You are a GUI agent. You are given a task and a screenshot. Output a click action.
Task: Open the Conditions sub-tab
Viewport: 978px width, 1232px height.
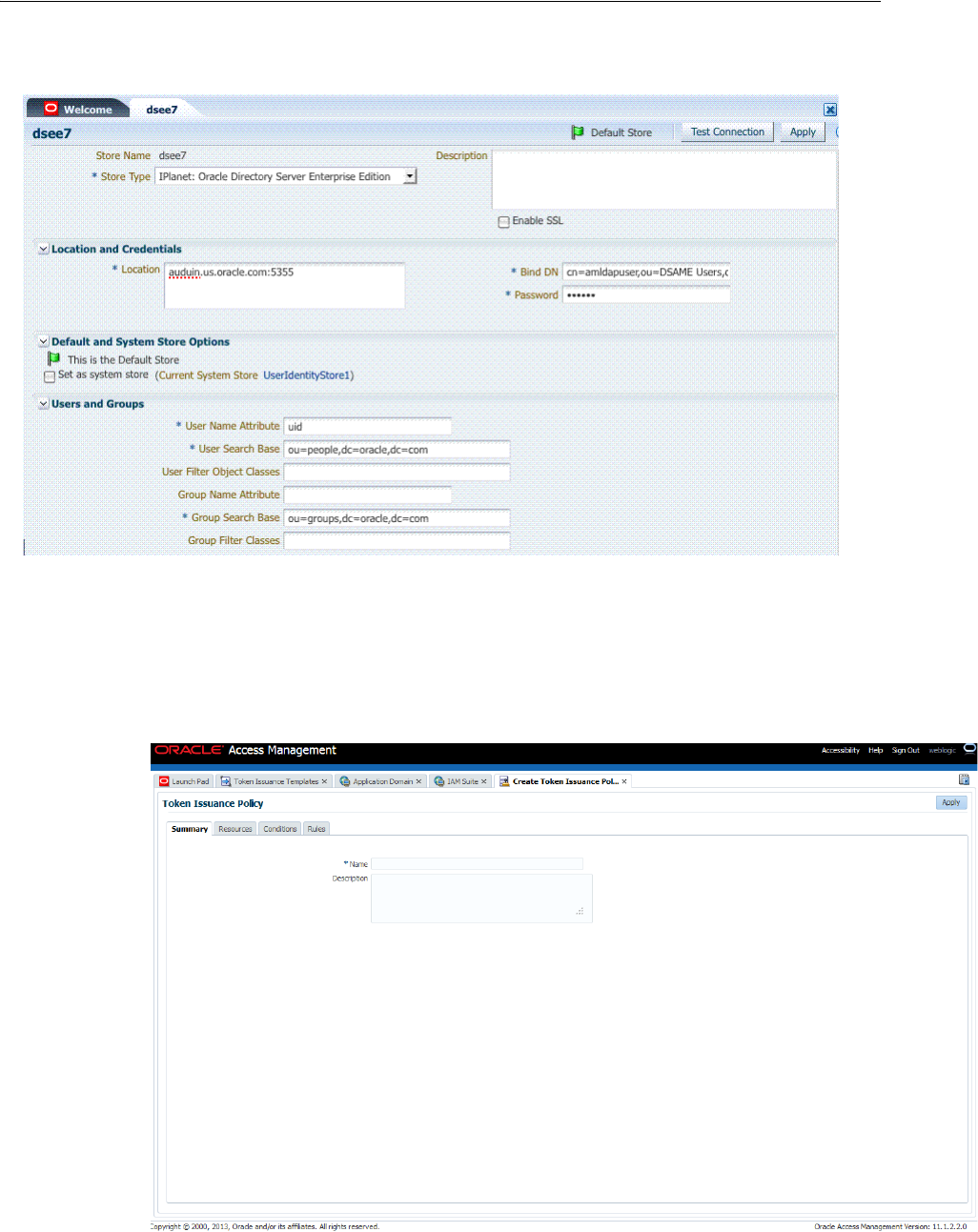[x=280, y=829]
